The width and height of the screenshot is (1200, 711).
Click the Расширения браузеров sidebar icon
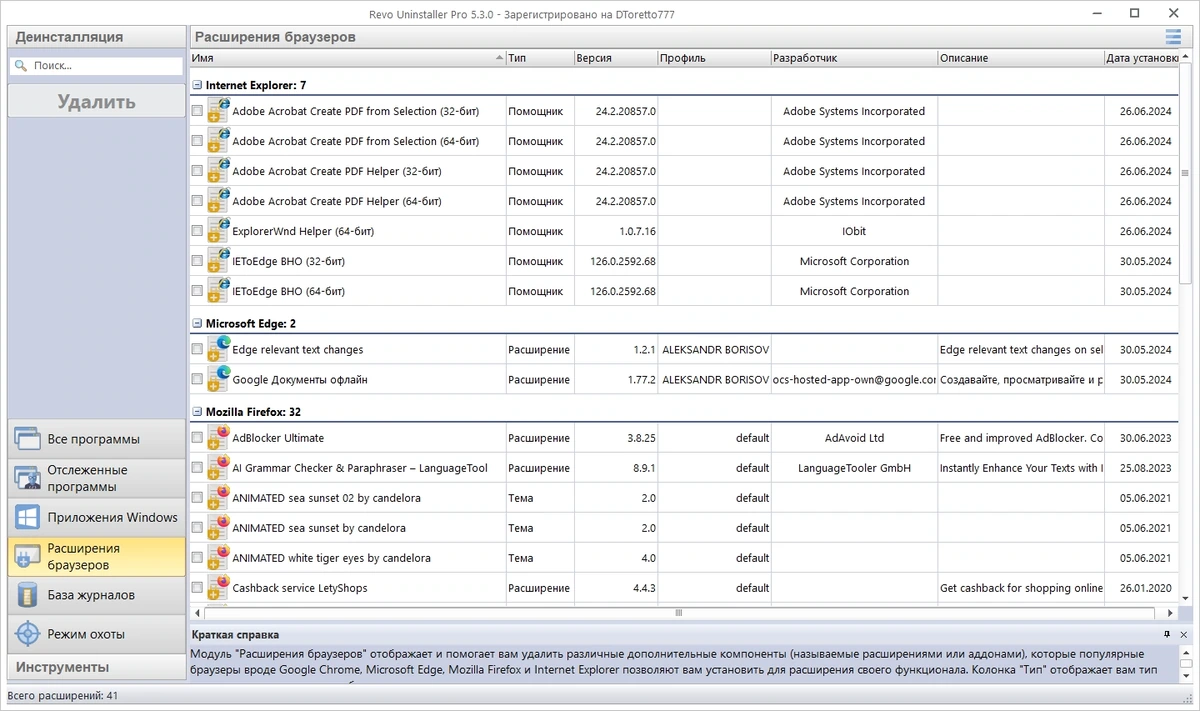pyautogui.click(x=27, y=556)
